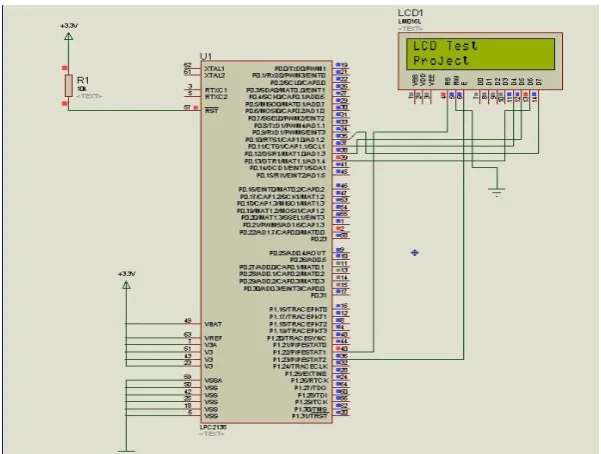Viewport: 601px width, 454px height.
Task: Click the ground symbol below the LCD
Action: coord(497,191)
